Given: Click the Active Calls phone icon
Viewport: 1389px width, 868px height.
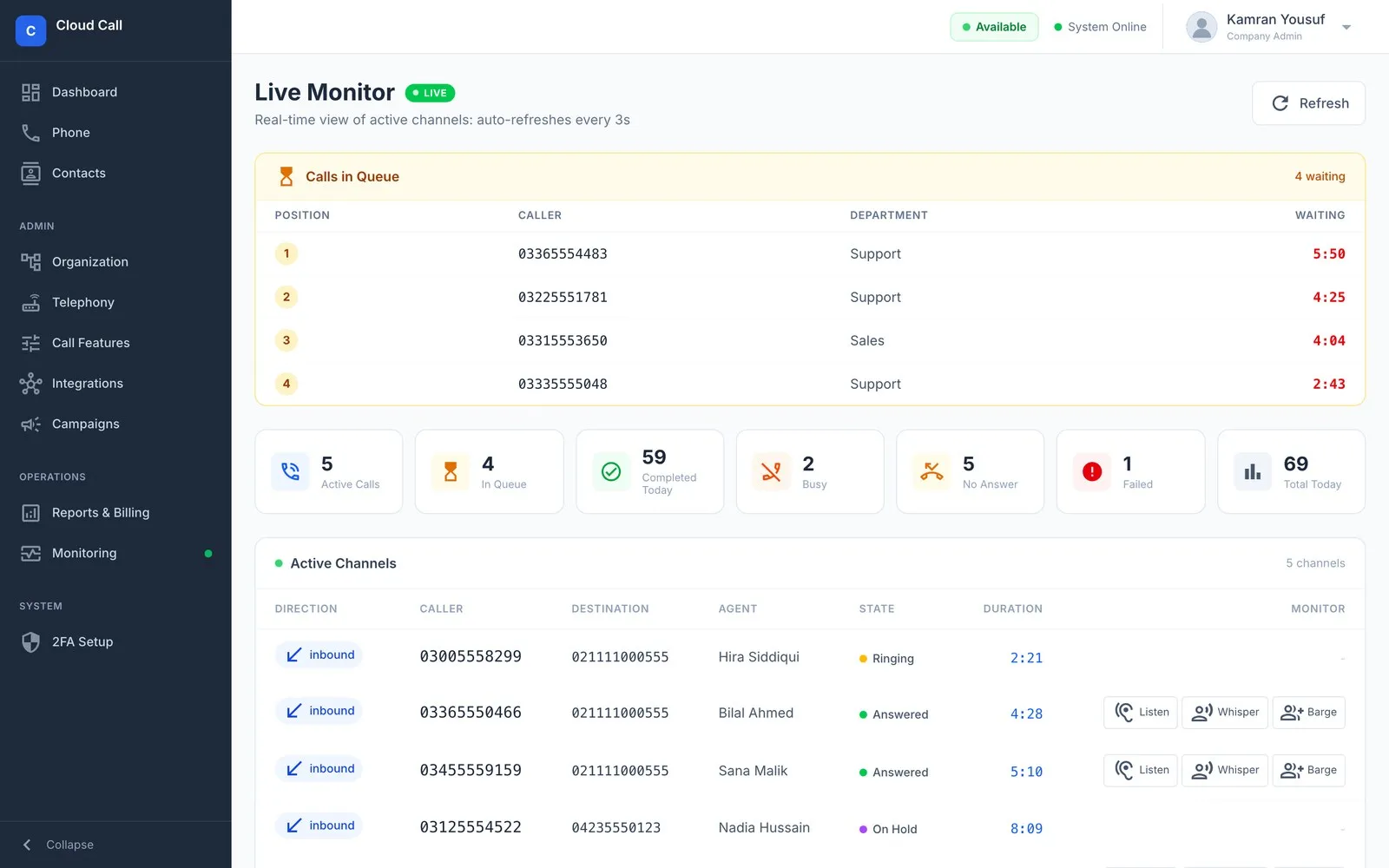Looking at the screenshot, I should (x=290, y=471).
